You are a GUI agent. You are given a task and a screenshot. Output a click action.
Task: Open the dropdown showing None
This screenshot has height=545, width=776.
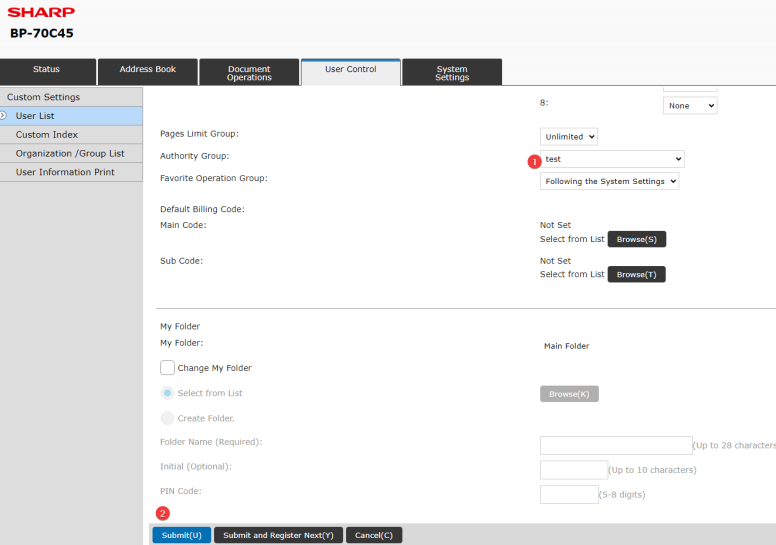point(690,105)
